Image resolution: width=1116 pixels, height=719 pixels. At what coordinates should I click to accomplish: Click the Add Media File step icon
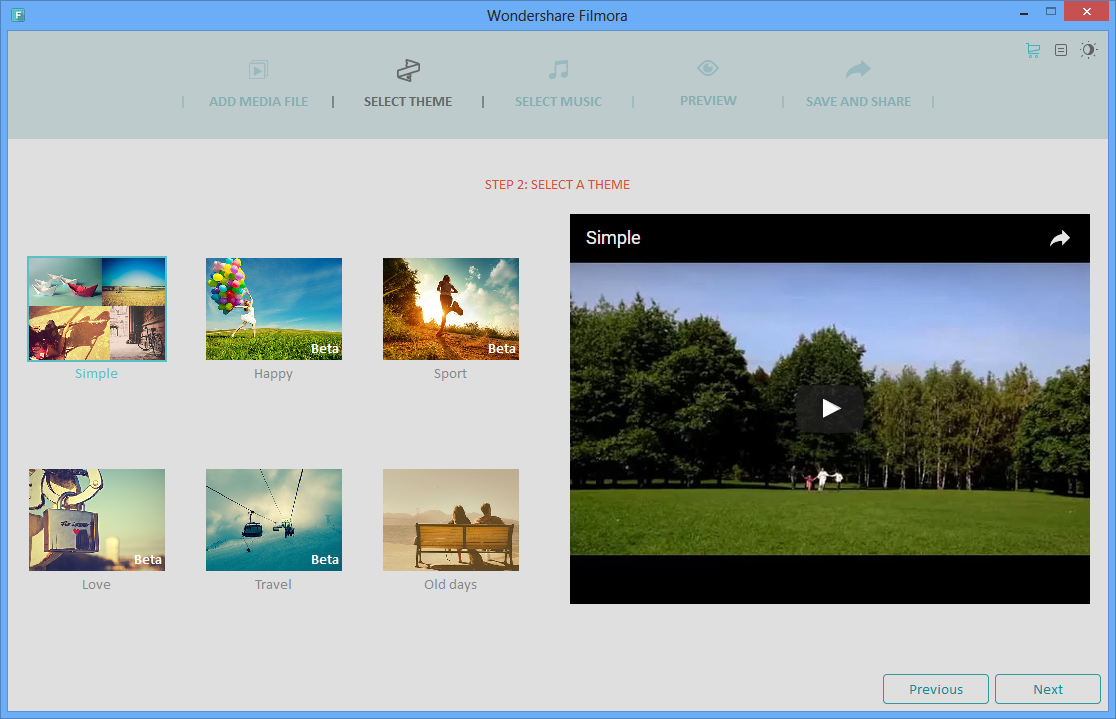coord(258,70)
